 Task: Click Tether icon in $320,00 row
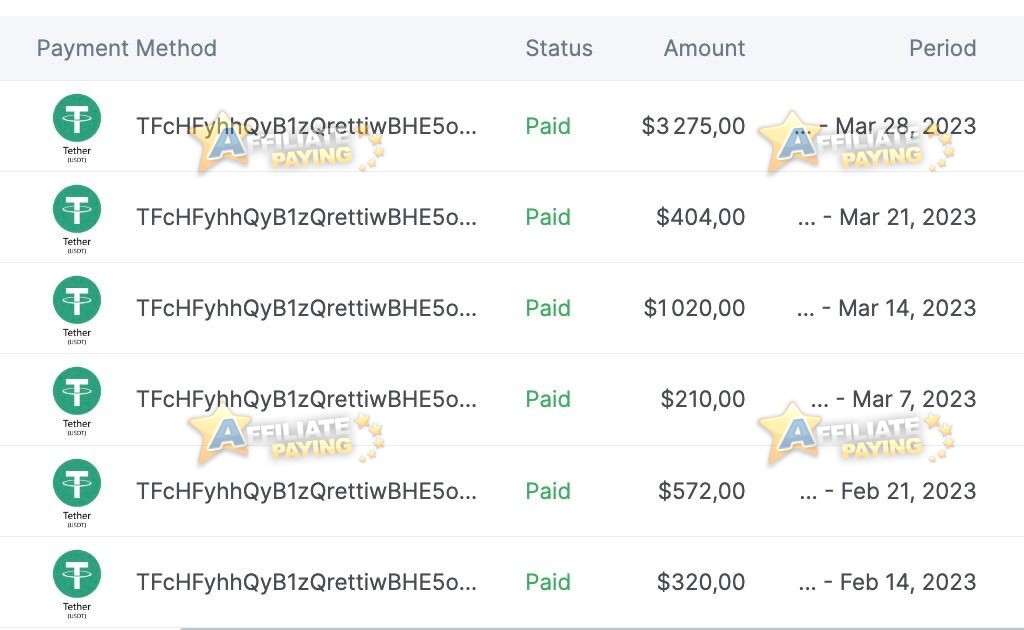[76, 575]
